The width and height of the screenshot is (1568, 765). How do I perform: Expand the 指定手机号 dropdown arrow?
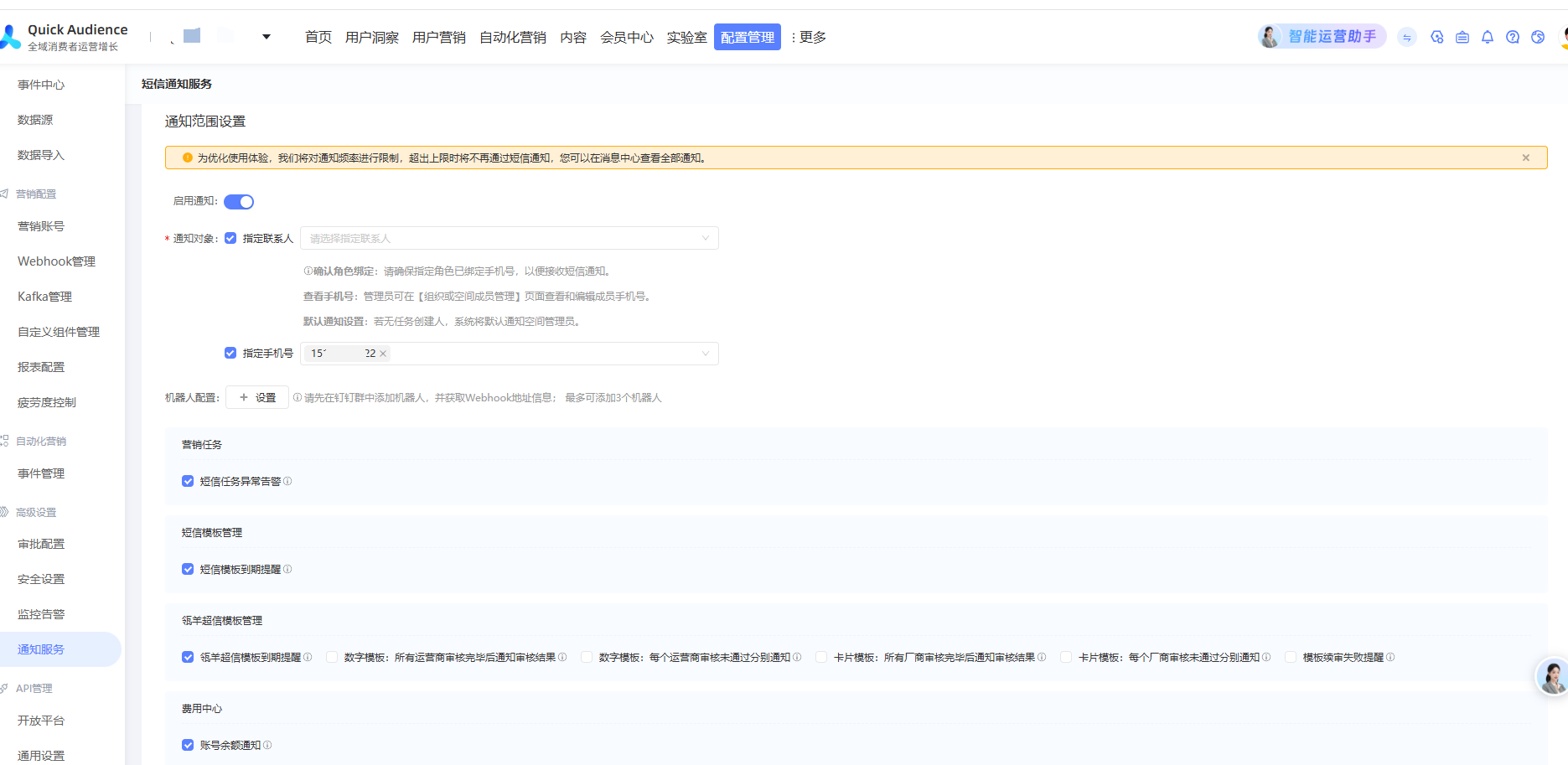706,354
